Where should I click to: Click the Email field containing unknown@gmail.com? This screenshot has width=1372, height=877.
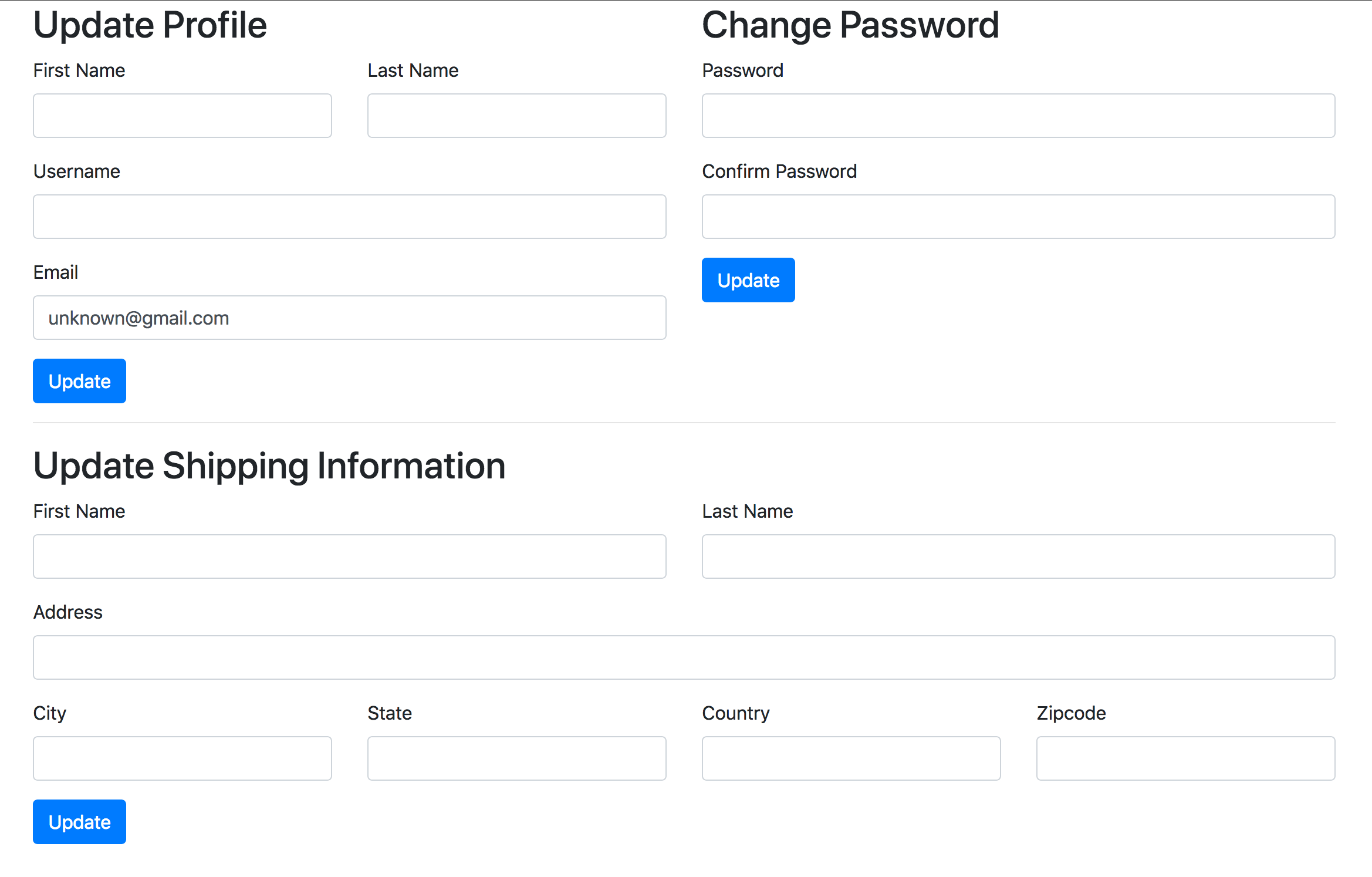point(350,318)
